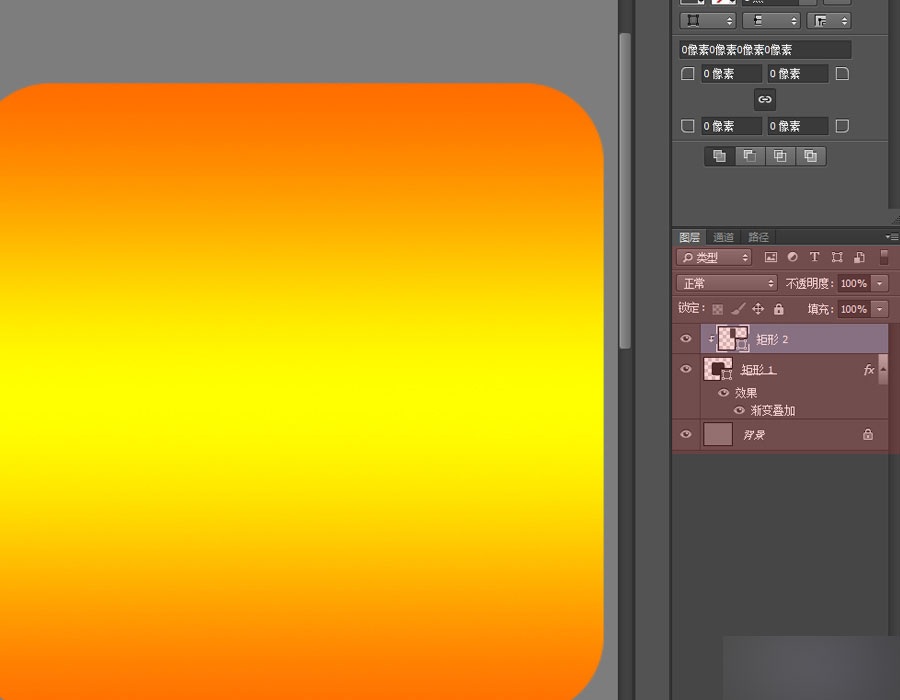Image resolution: width=900 pixels, height=700 pixels.
Task: Click the 不透明度 100% value field
Action: (x=854, y=283)
